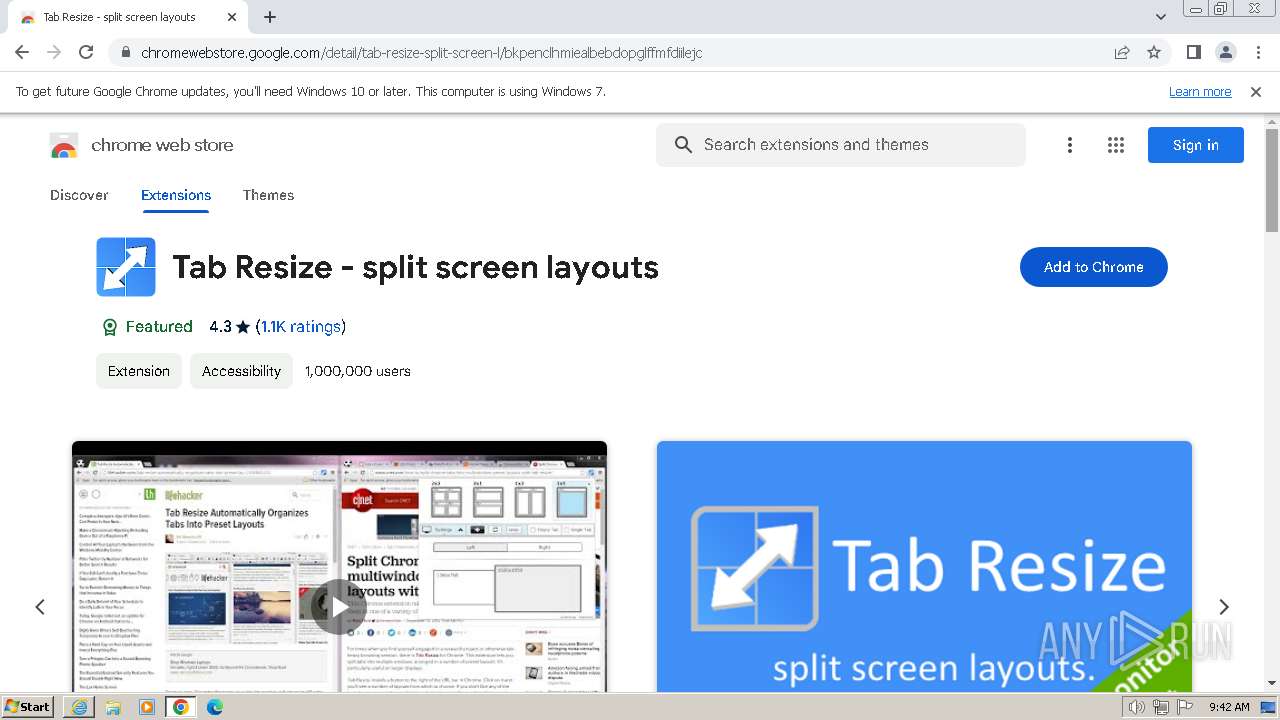
Task: Bookmark this tab with the star
Action: click(x=1154, y=53)
